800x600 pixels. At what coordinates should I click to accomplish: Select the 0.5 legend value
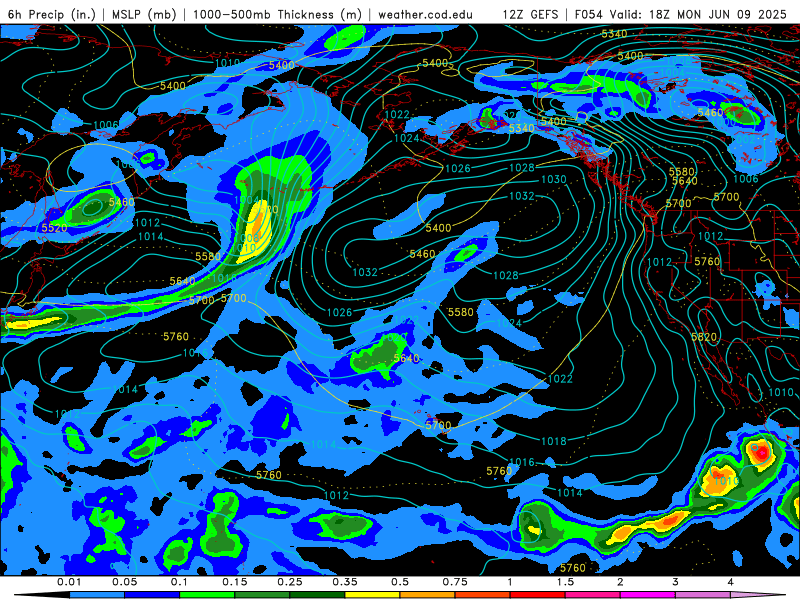pyautogui.click(x=400, y=582)
